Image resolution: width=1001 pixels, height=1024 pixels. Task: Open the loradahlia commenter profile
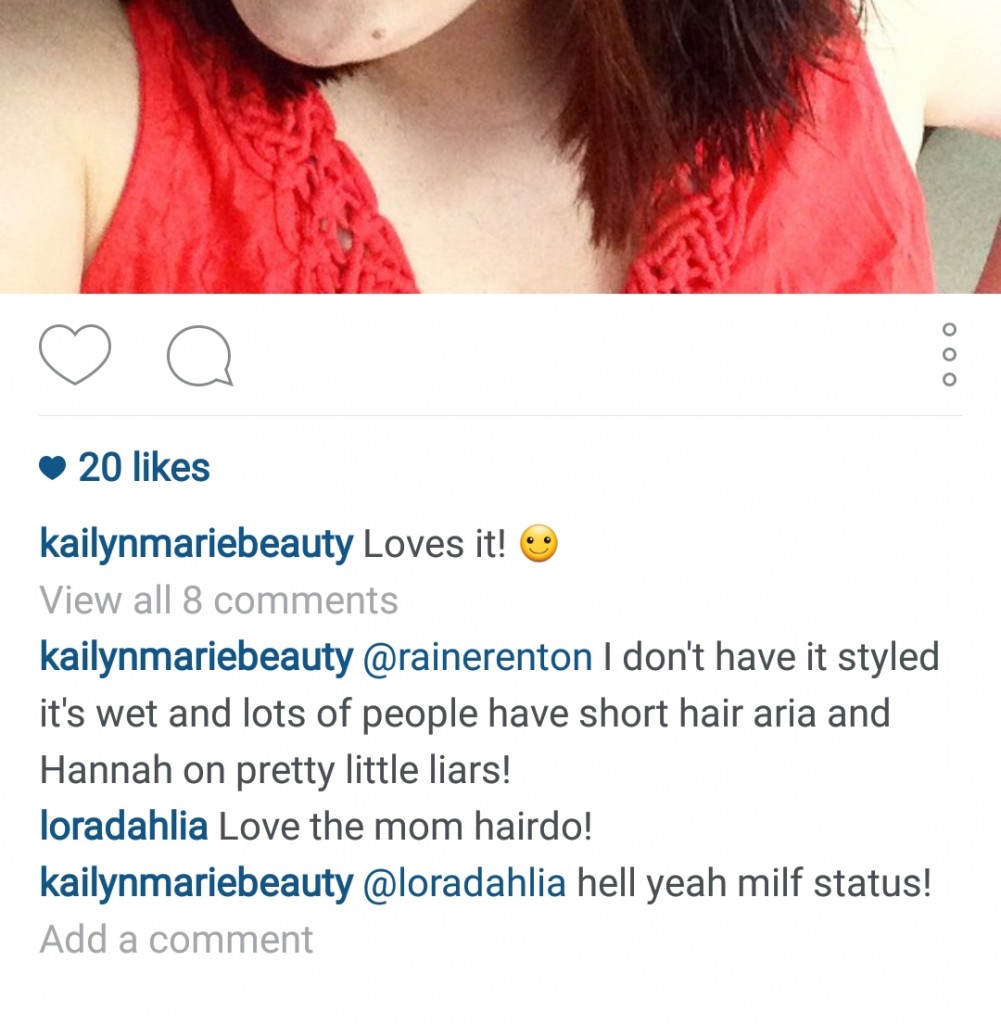click(x=123, y=826)
